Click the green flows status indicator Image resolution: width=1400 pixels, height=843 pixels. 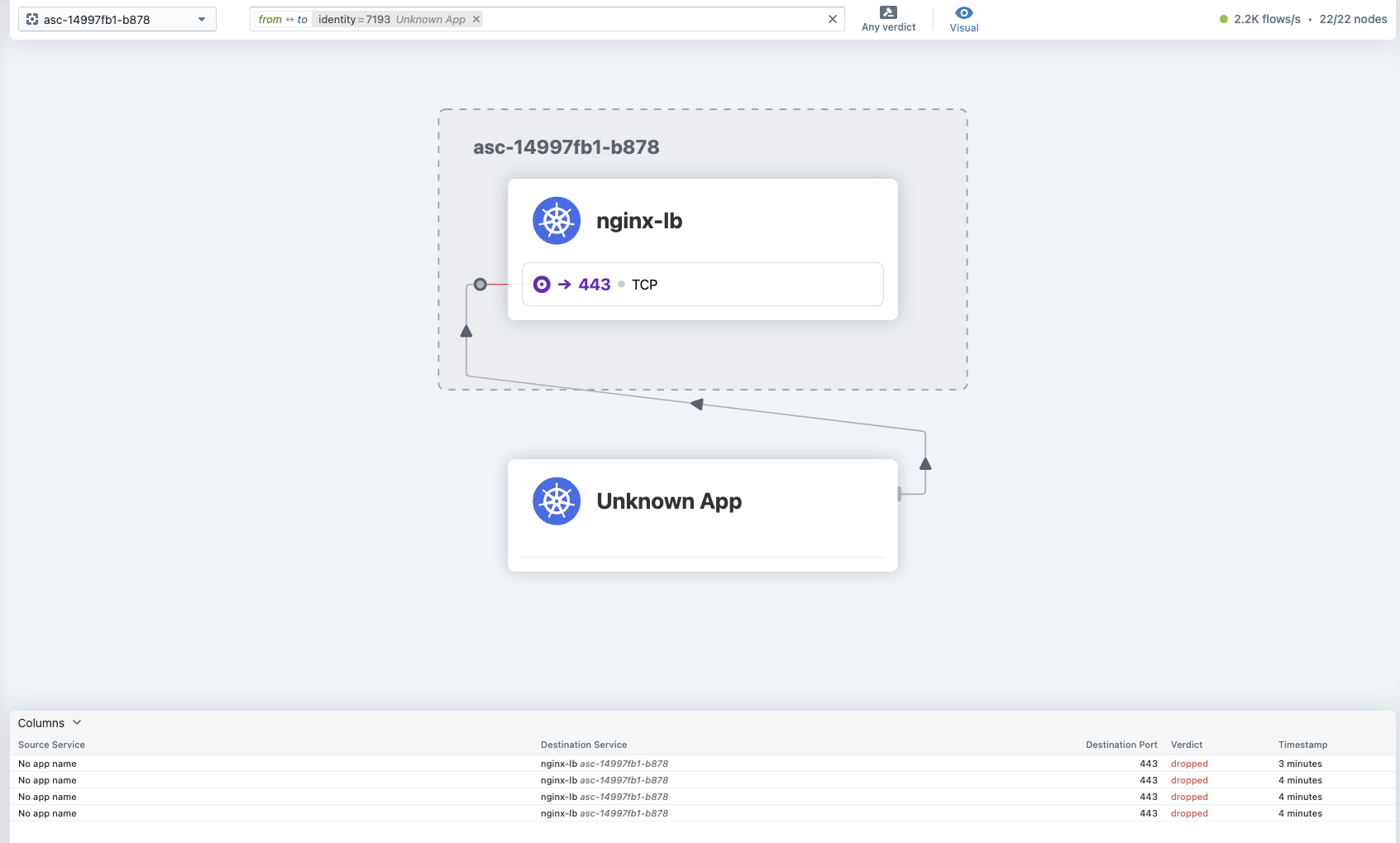tap(1224, 19)
